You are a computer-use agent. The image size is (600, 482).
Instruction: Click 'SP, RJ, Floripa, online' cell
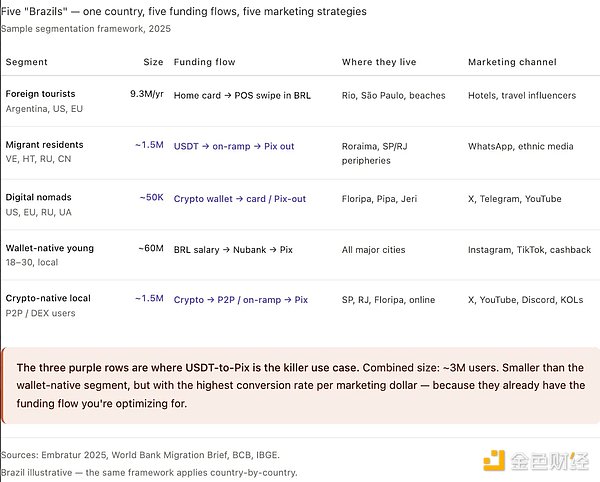tap(388, 300)
